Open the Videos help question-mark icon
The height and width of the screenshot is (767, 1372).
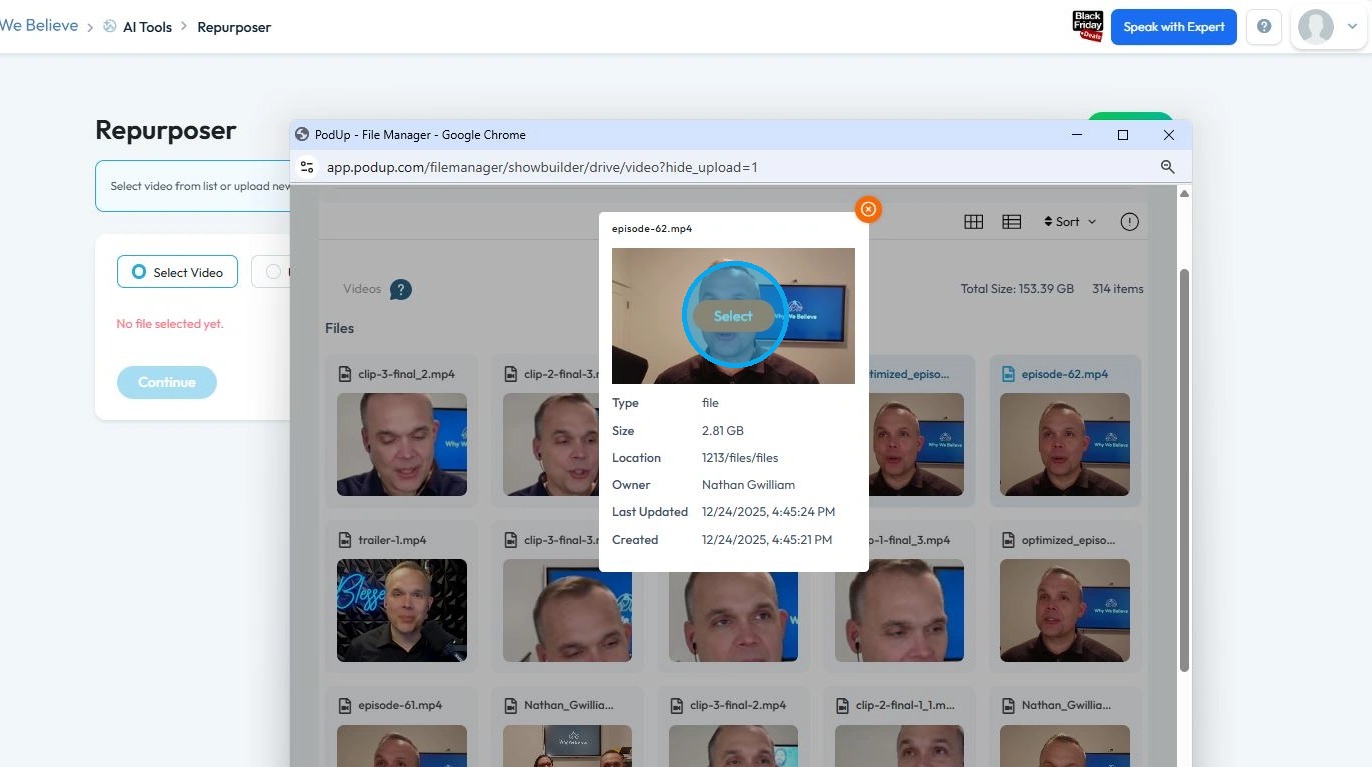pos(401,290)
